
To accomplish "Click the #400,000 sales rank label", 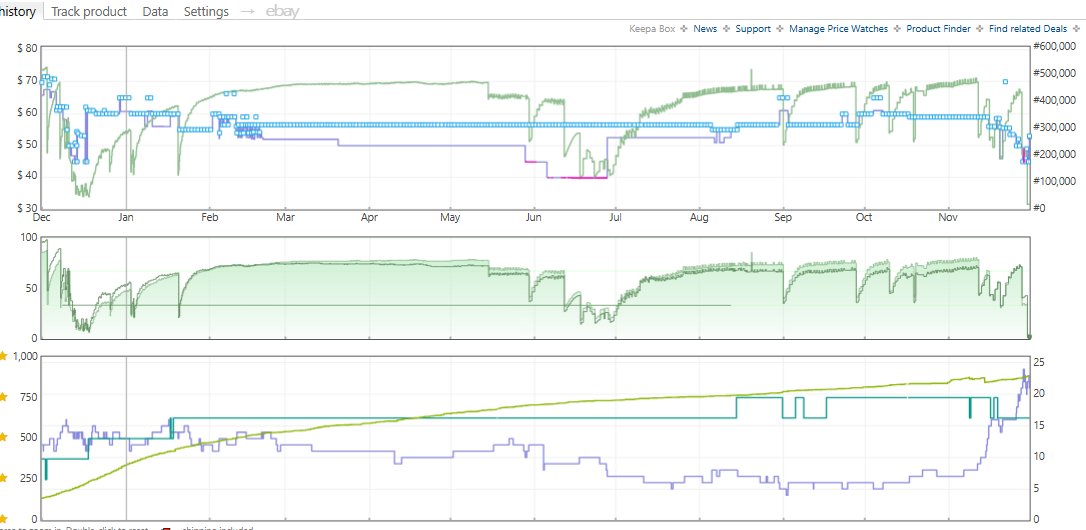I will 1055,100.
